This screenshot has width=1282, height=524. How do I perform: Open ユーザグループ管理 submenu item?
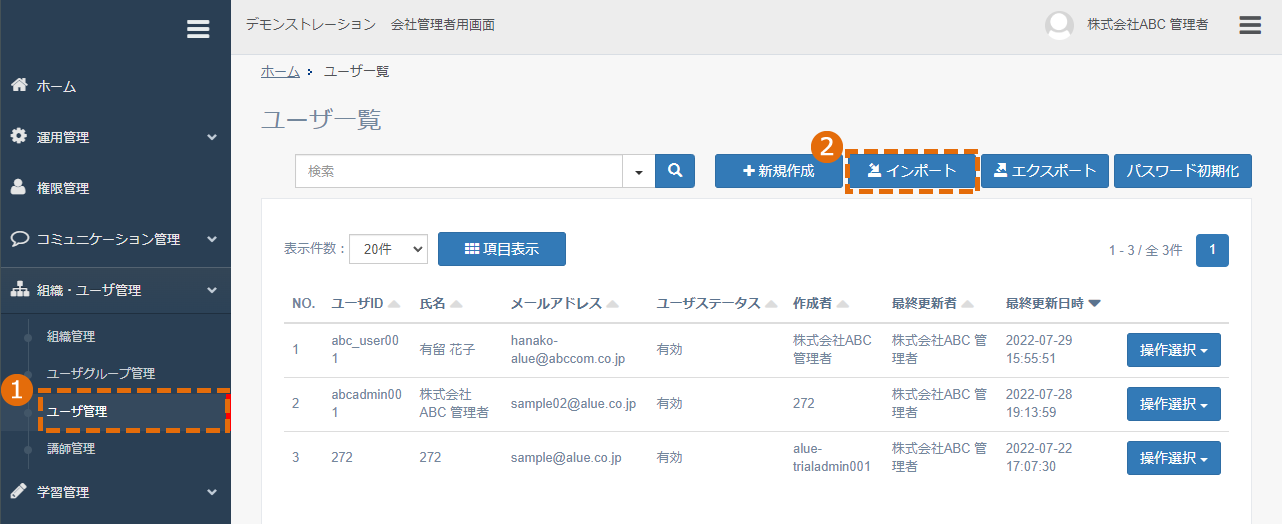pyautogui.click(x=101, y=374)
